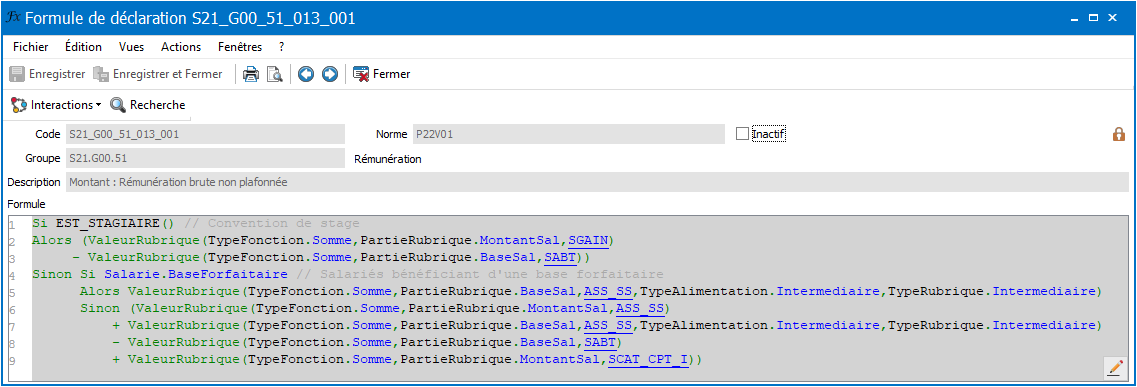Go to next record arrow

click(330, 74)
